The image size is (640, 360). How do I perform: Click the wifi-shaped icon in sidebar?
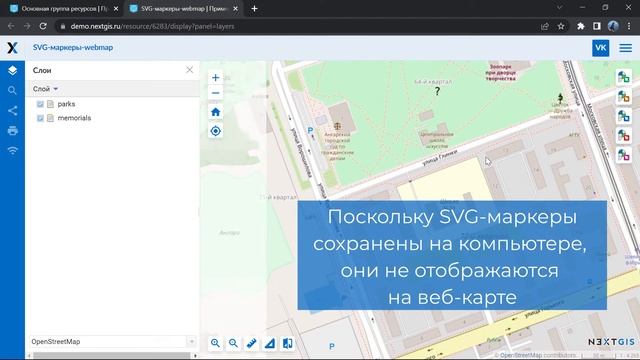pos(12,151)
